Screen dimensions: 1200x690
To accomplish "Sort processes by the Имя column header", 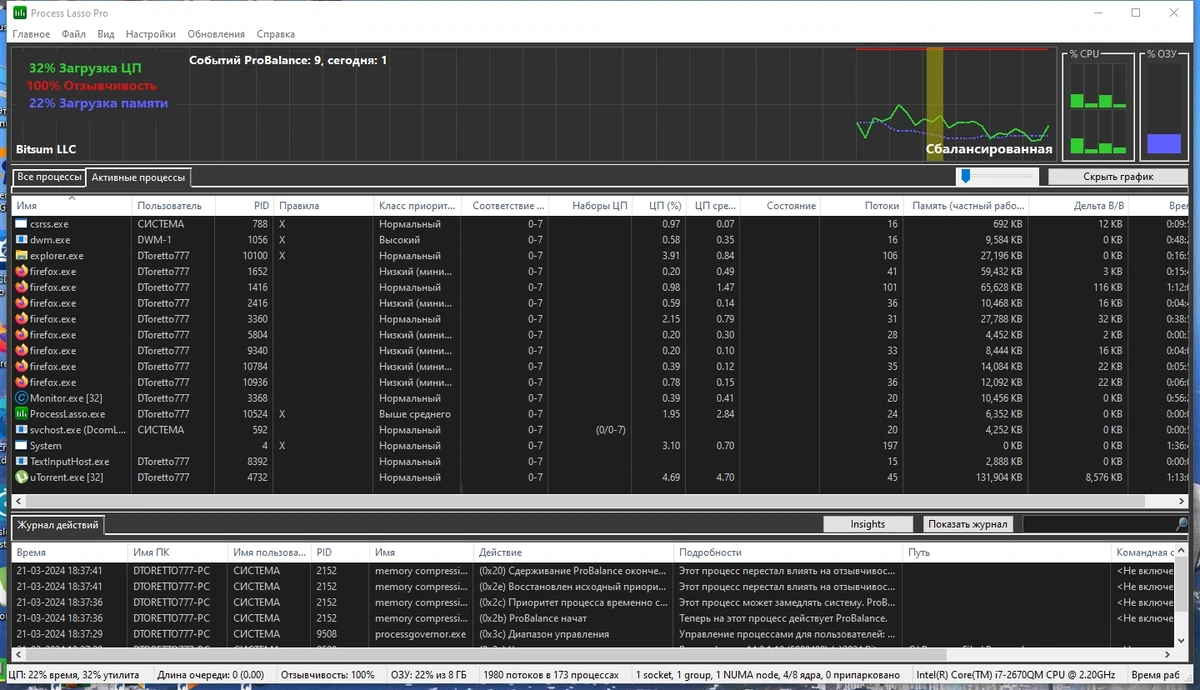I will [x=26, y=206].
